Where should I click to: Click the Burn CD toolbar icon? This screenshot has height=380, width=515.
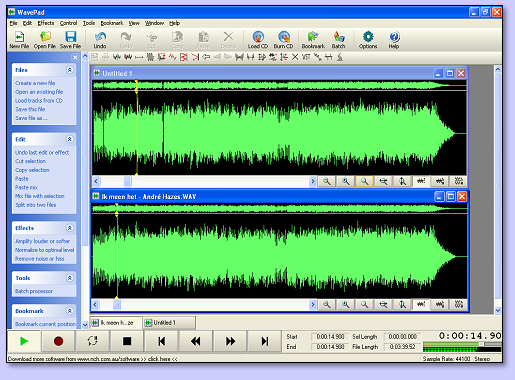click(x=283, y=40)
